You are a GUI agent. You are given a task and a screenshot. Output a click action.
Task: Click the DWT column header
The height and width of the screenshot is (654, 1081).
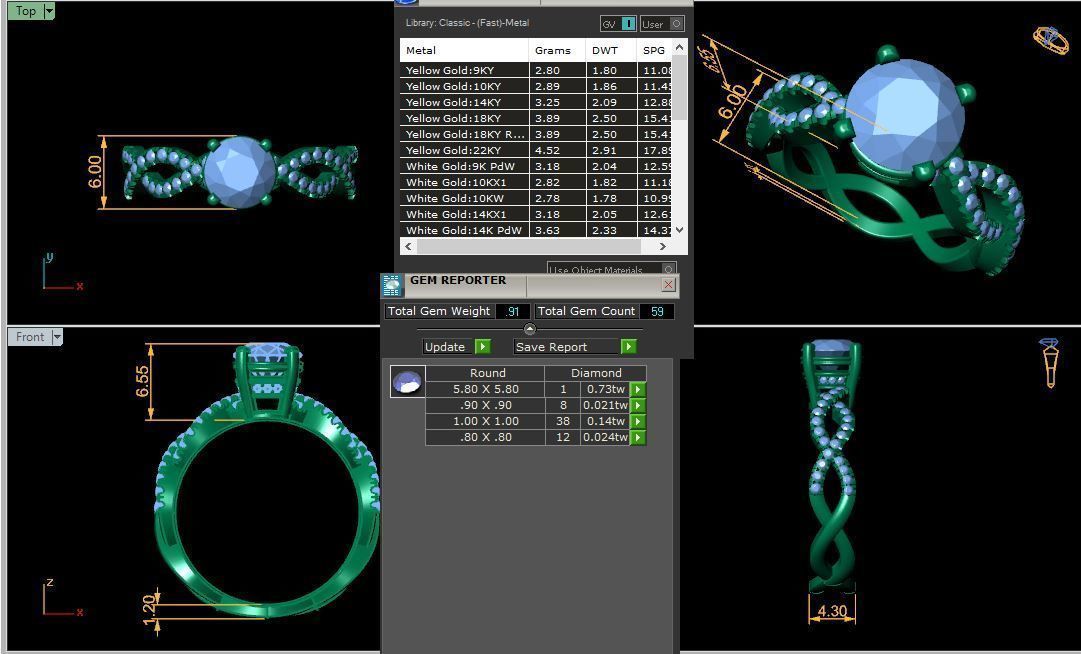click(x=612, y=50)
